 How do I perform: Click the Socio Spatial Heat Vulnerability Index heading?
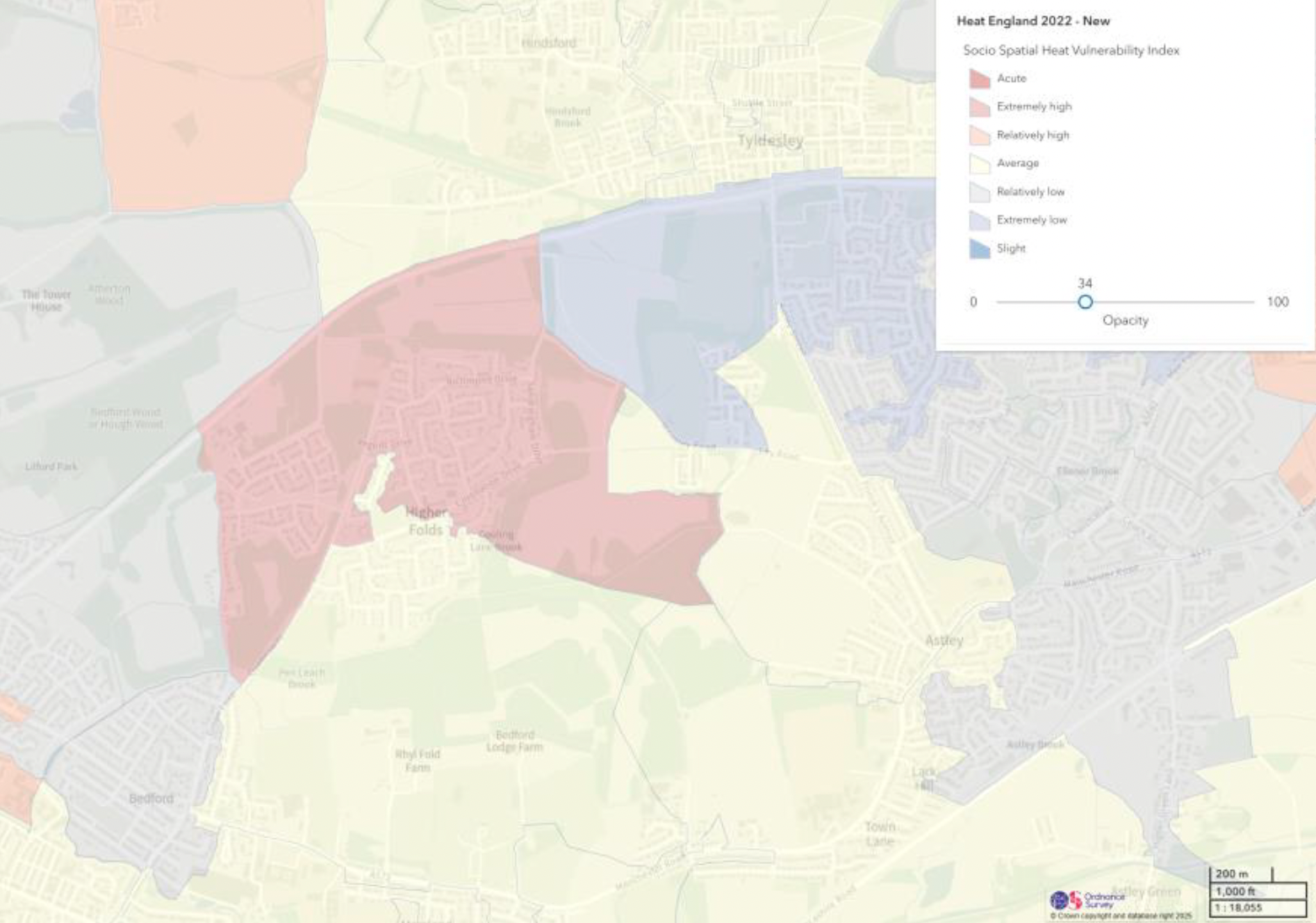point(1071,51)
